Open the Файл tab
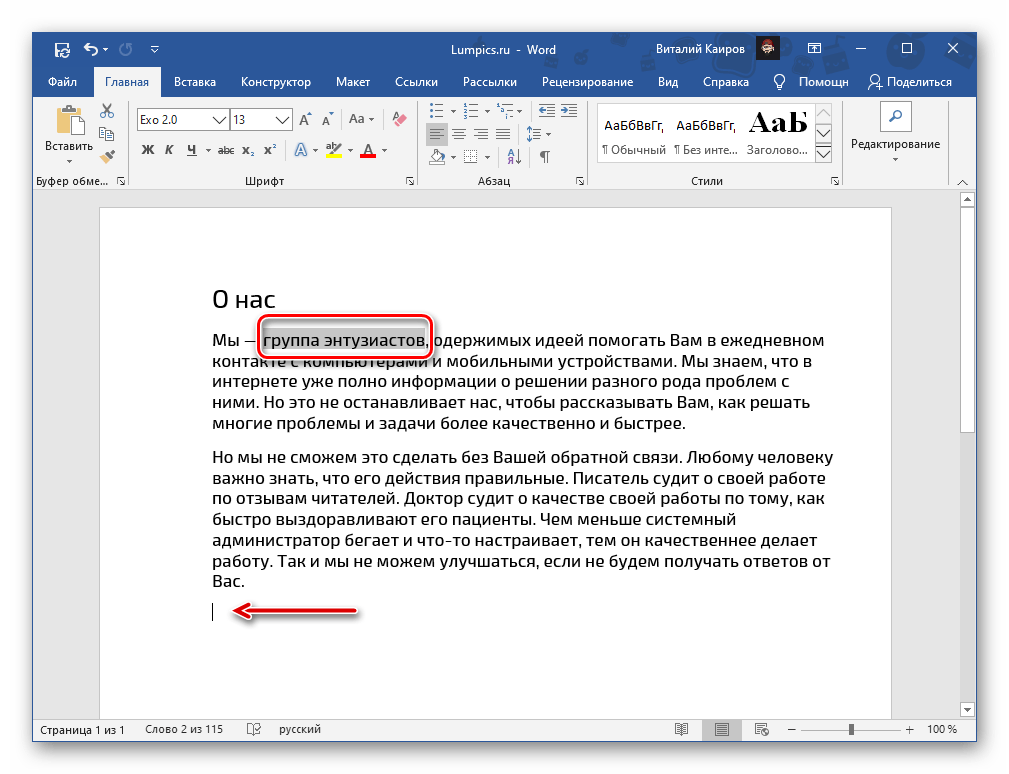The height and width of the screenshot is (774, 1009). pos(62,82)
